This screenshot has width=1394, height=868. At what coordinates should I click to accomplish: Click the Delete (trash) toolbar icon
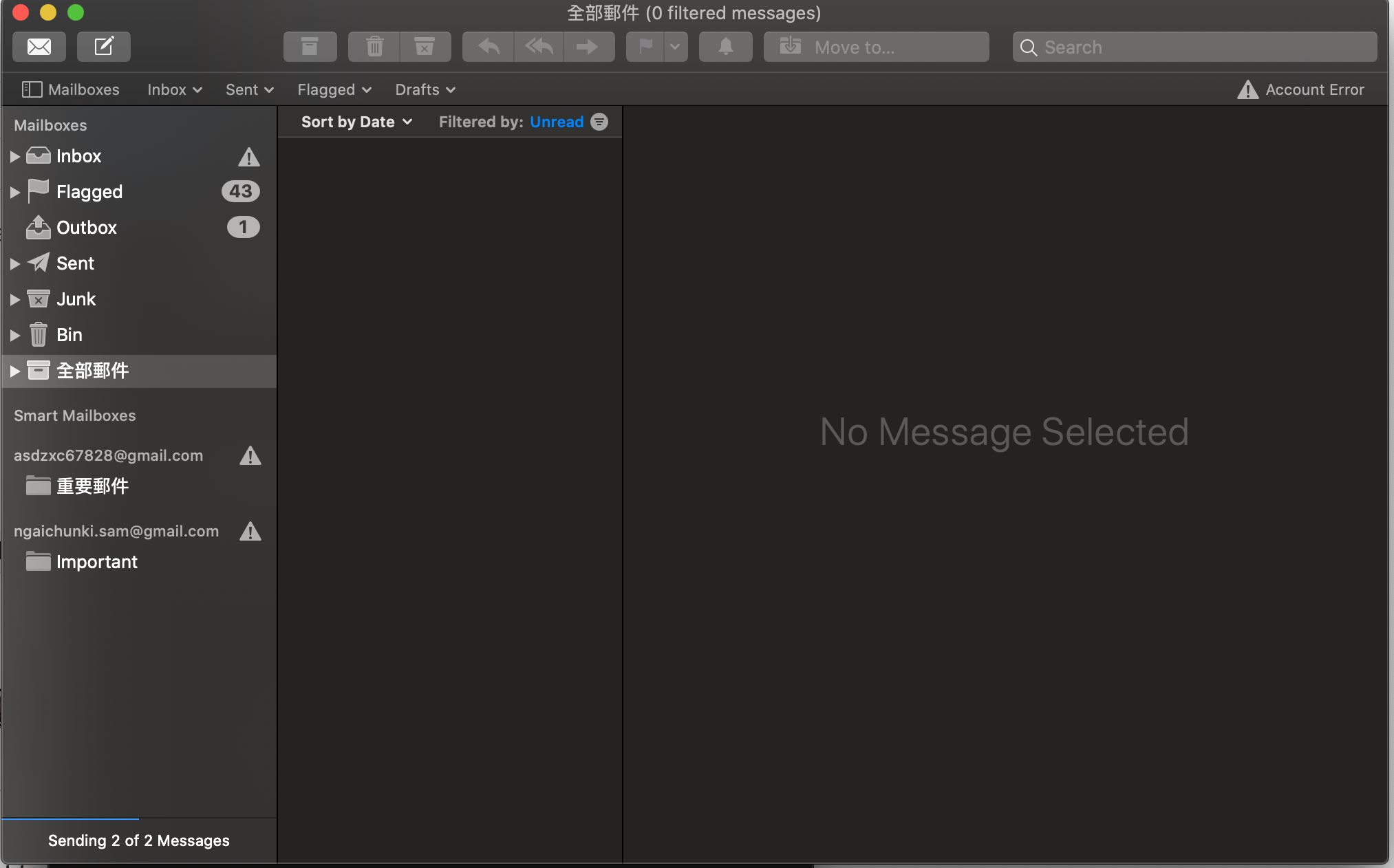374,46
